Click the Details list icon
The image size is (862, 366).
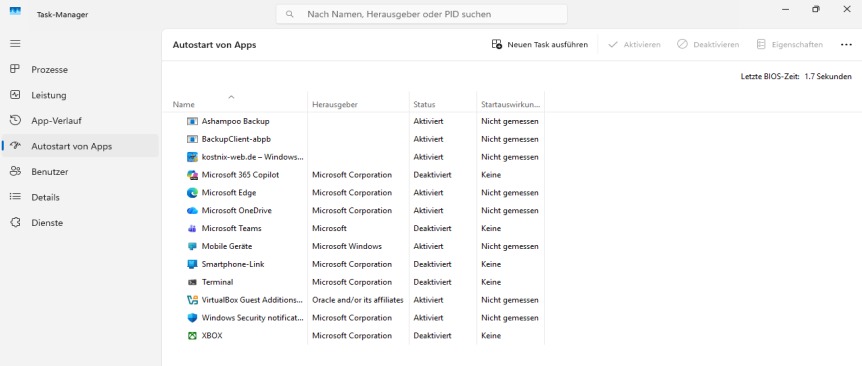point(15,197)
